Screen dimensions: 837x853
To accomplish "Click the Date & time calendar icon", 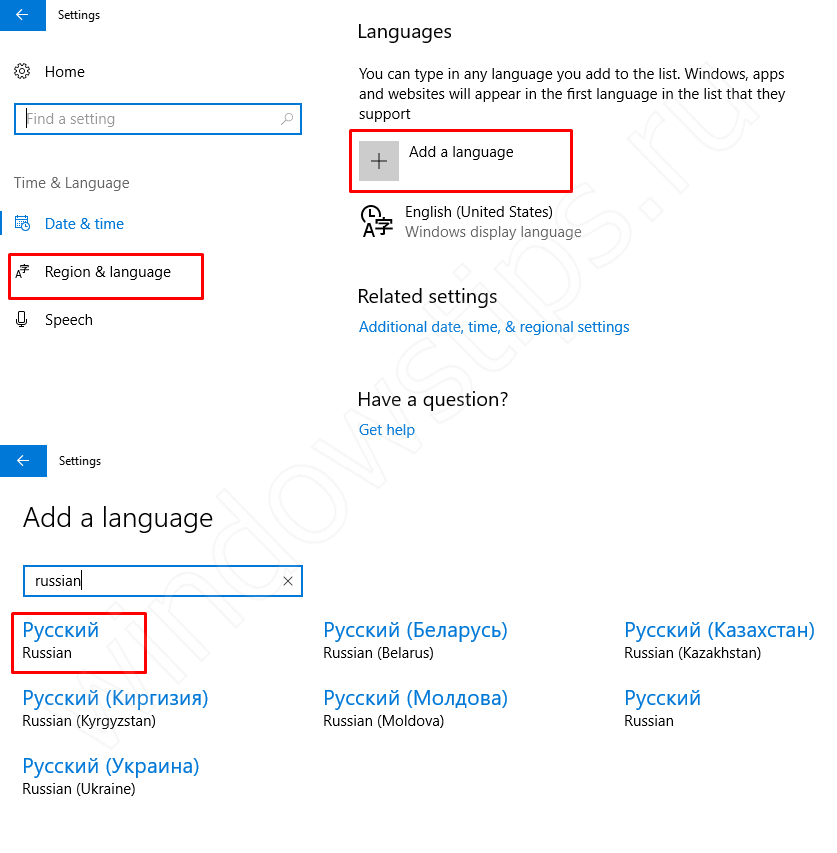I will coord(22,224).
